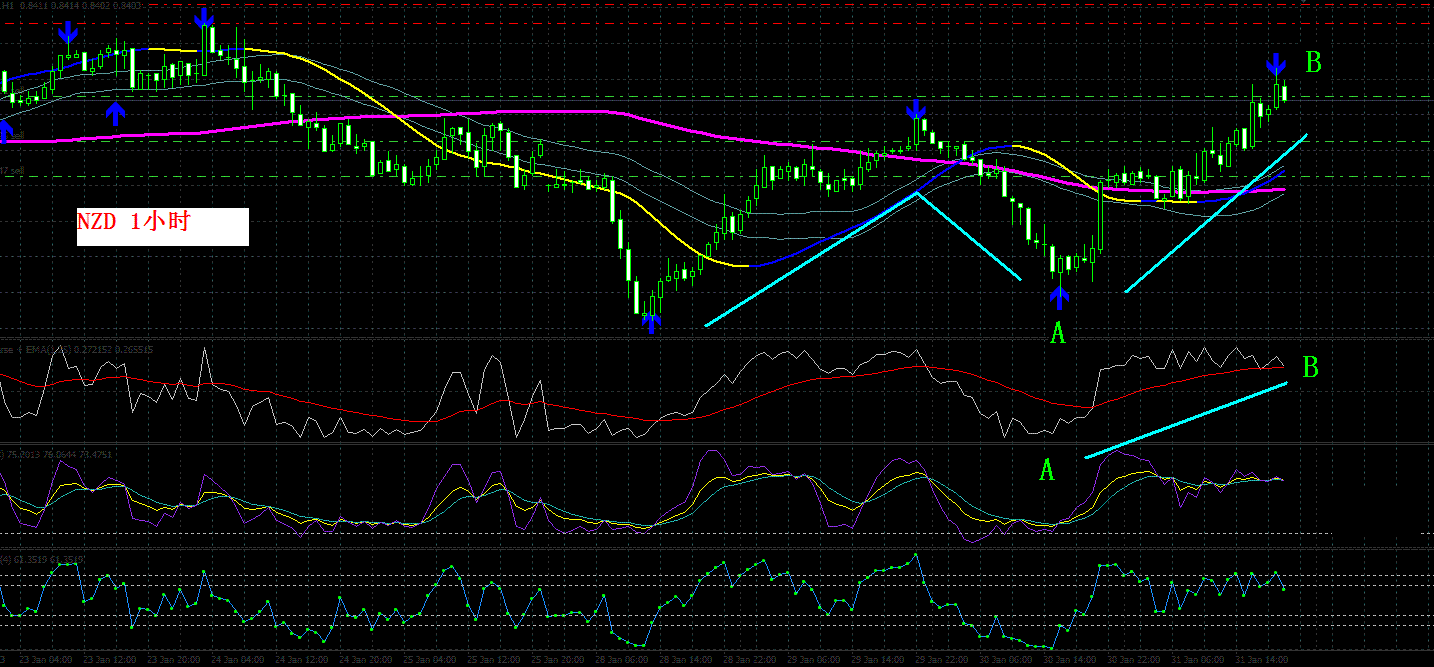Click the '23 Jan 04:00' time axis label
The width and height of the screenshot is (1434, 667).
46,659
